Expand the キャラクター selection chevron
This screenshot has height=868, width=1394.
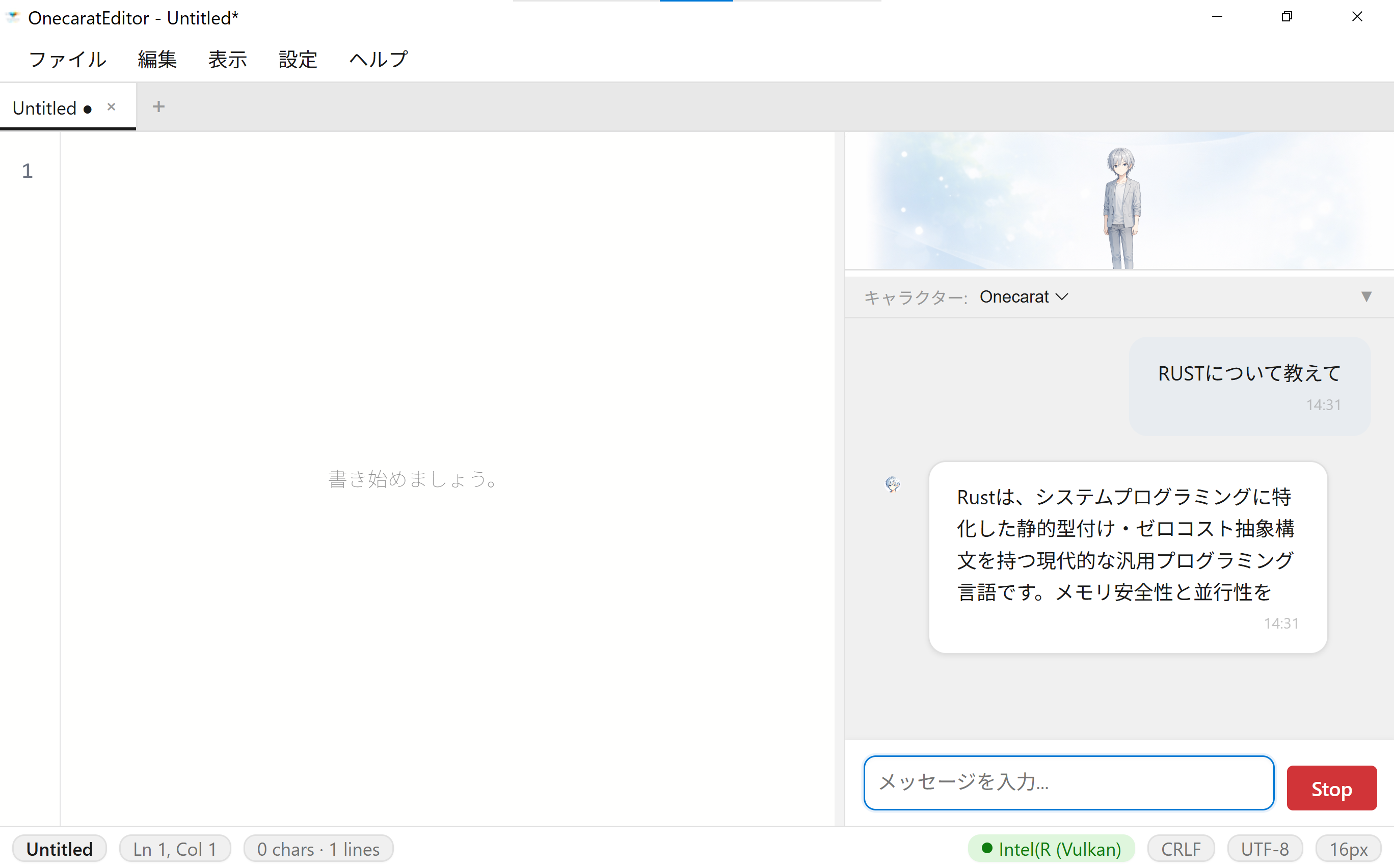click(1062, 297)
